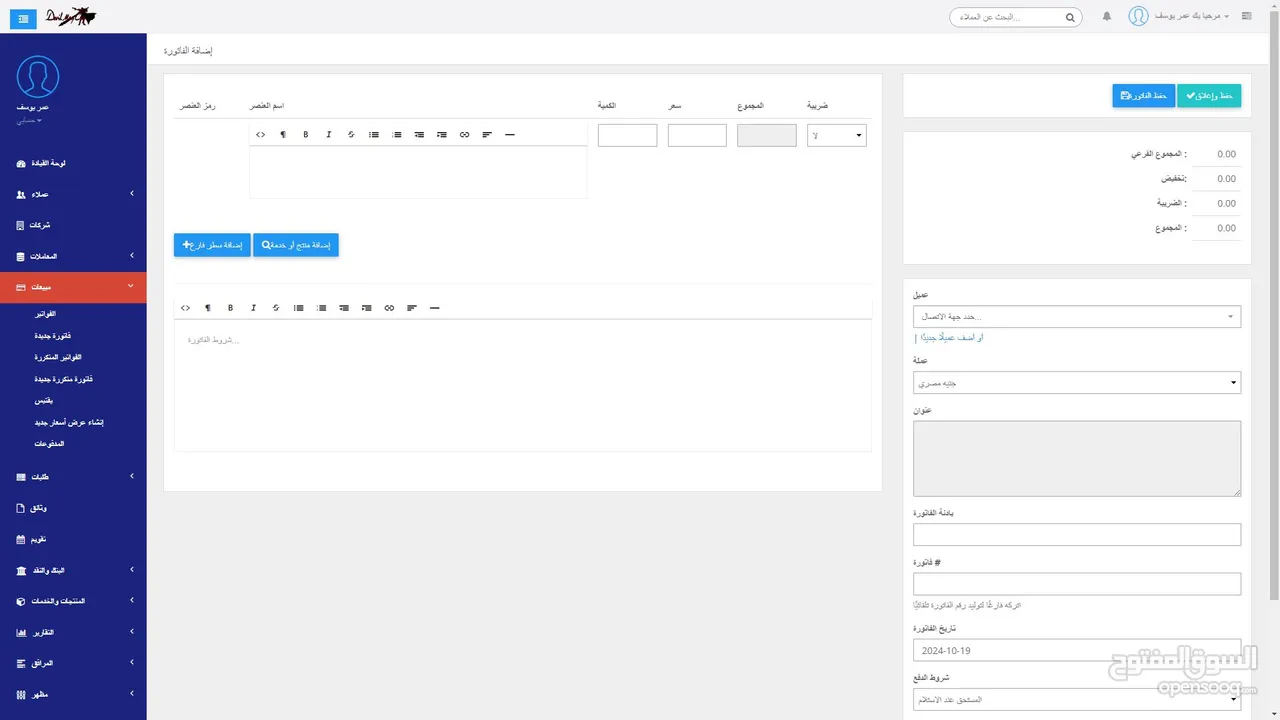This screenshot has height=720, width=1280.
Task: Click 'حفظ وإغلاق' save and close button
Action: click(x=1209, y=95)
